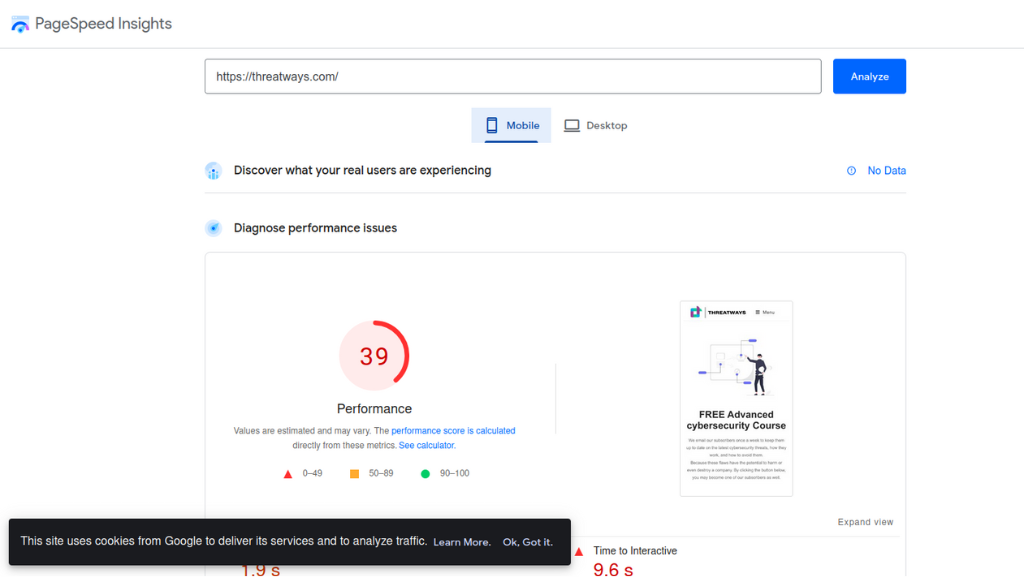Switch to the Desktop tab
This screenshot has height=585, width=1024.
coord(595,125)
